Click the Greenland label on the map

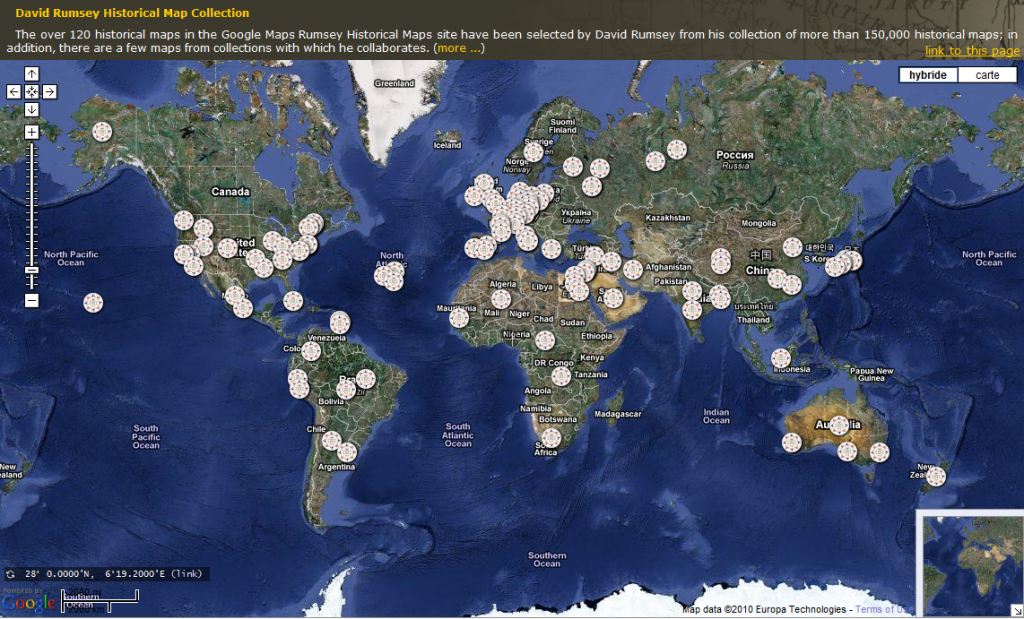(394, 84)
